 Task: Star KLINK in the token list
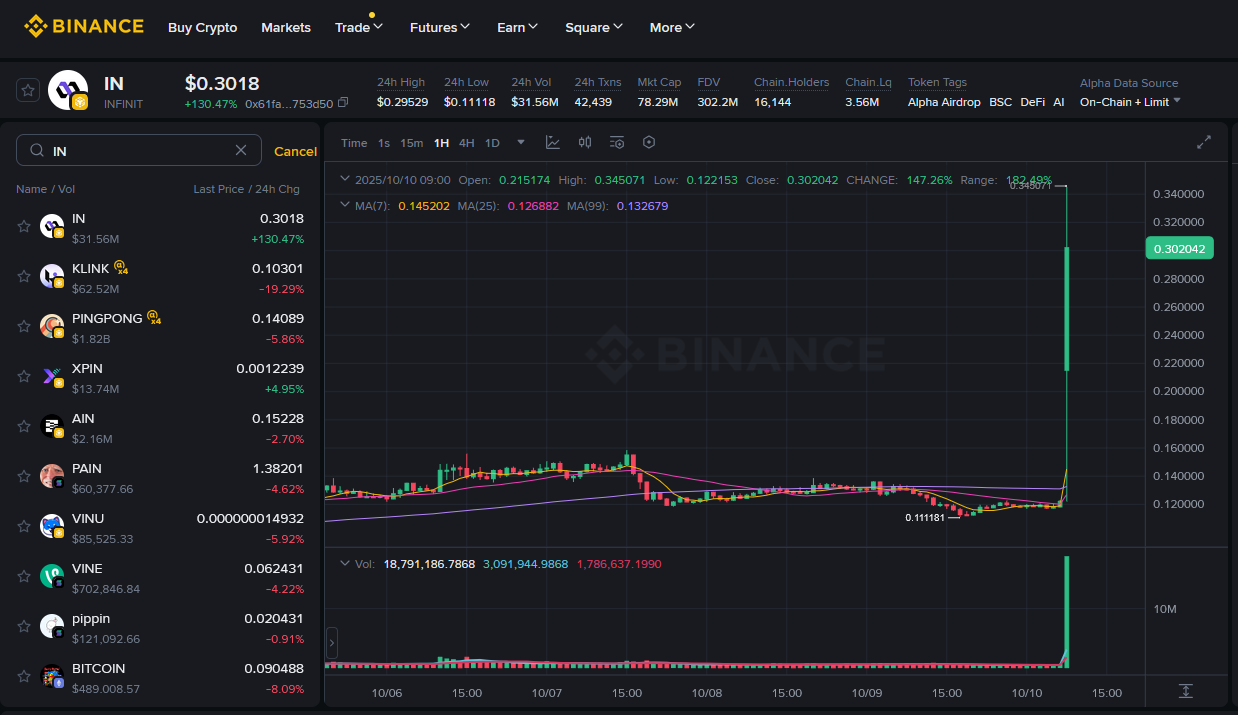[24, 276]
